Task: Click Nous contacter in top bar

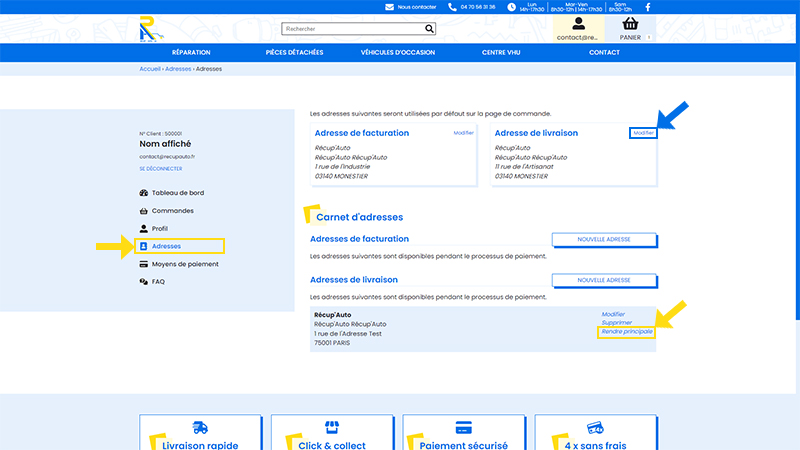Action: tap(417, 7)
